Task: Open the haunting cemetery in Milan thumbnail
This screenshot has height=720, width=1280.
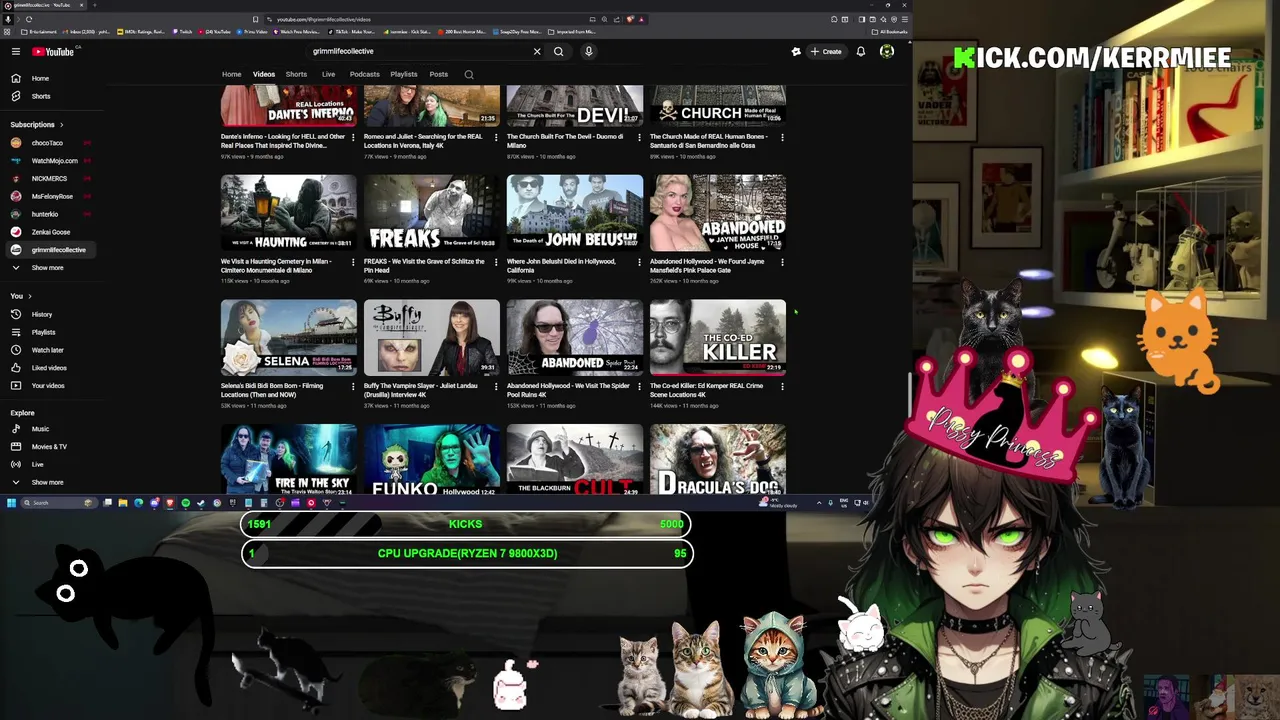Action: 289,213
